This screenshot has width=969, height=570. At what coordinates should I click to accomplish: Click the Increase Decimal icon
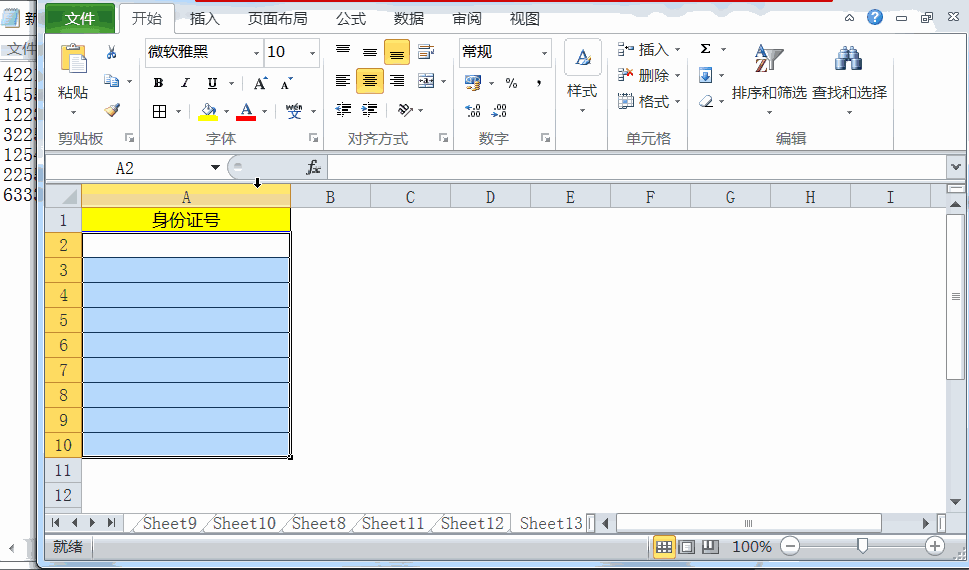473,111
